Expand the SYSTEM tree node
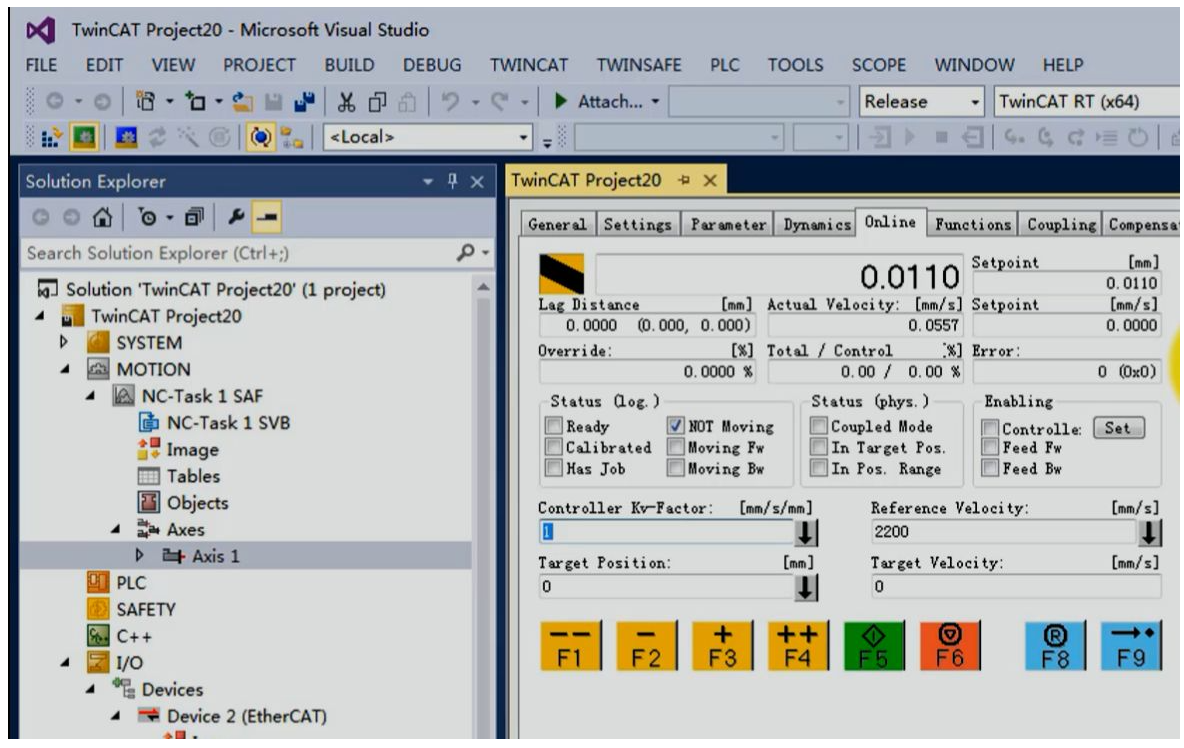The image size is (1184, 748). point(64,342)
